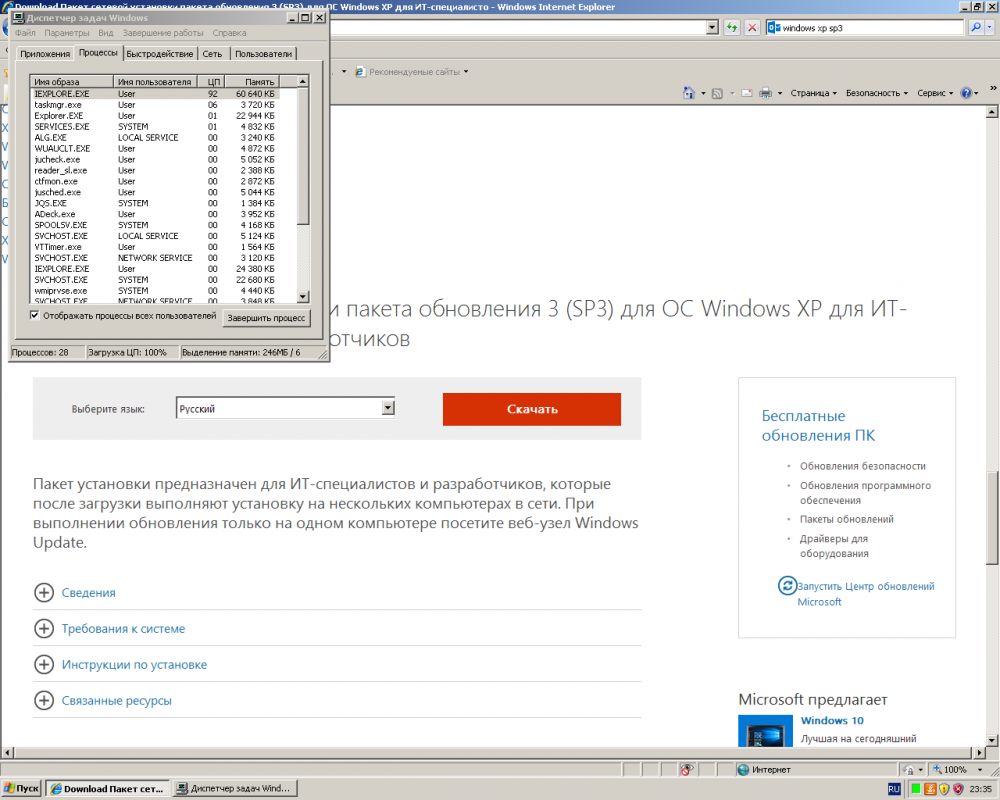The width and height of the screenshot is (1000, 800).
Task: Click the red Скачать button
Action: [531, 409]
